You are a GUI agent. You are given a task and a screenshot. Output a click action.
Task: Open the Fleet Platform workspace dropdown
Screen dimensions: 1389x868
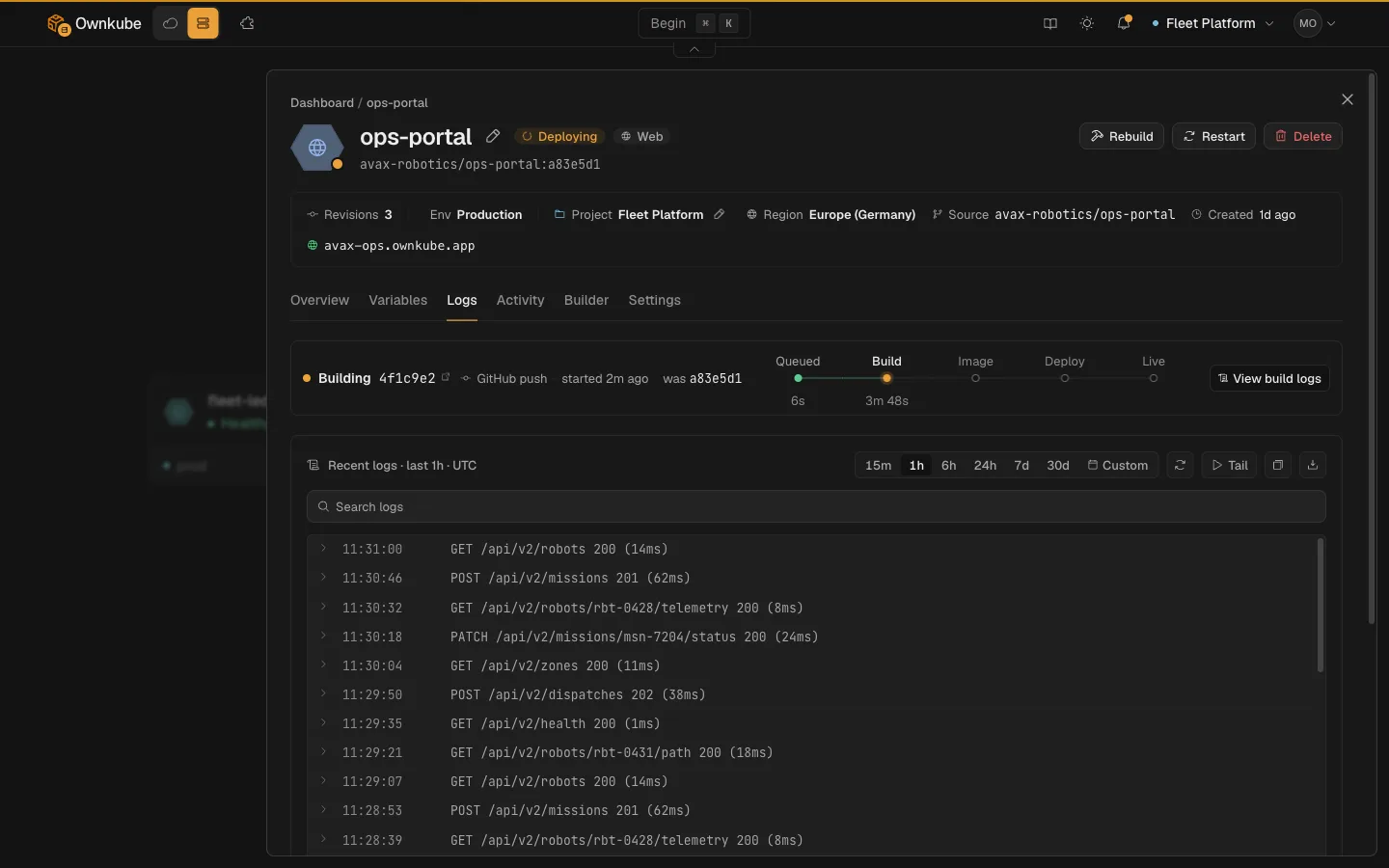tap(1212, 23)
